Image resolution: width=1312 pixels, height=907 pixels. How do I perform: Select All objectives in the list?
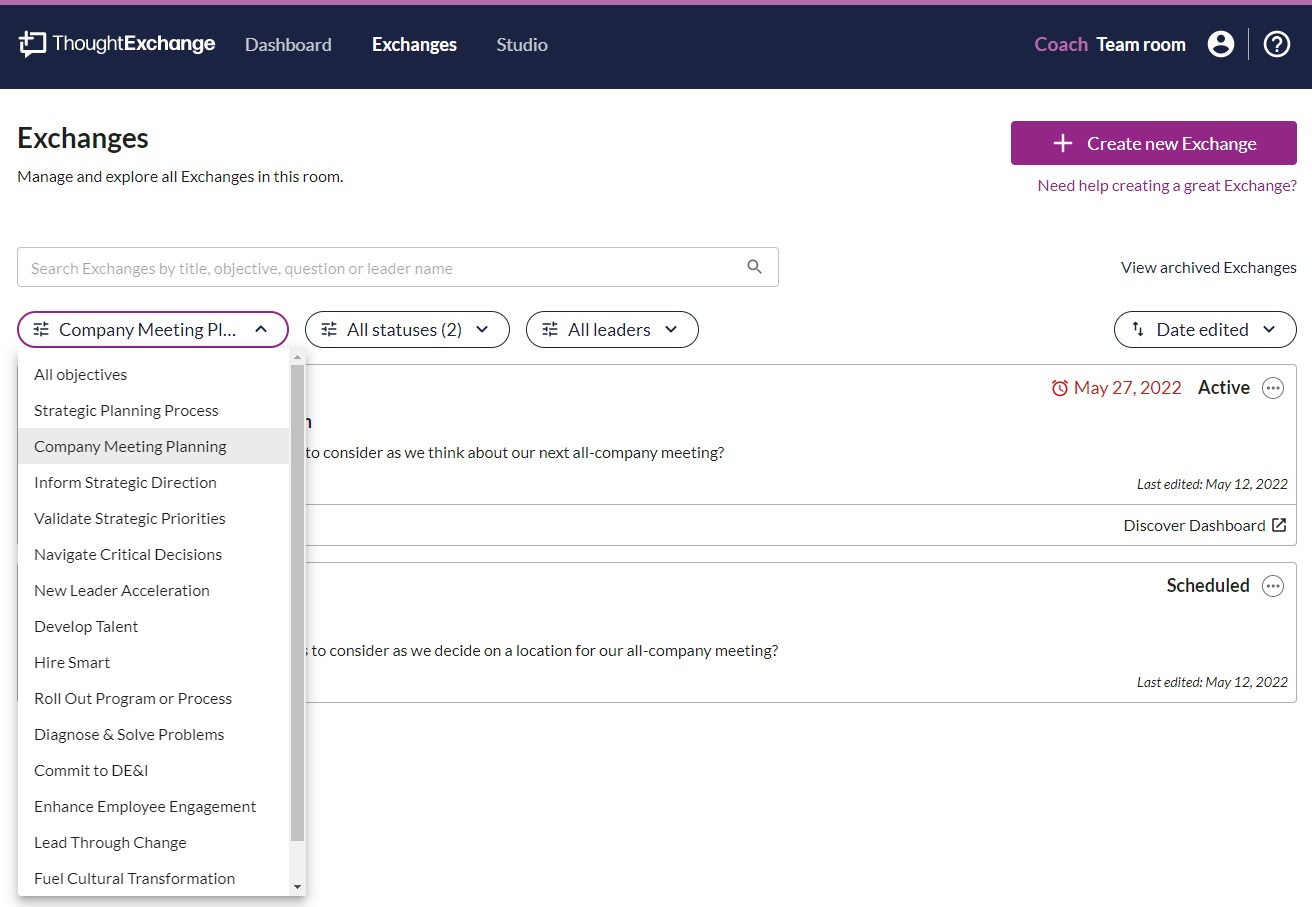coord(154,374)
